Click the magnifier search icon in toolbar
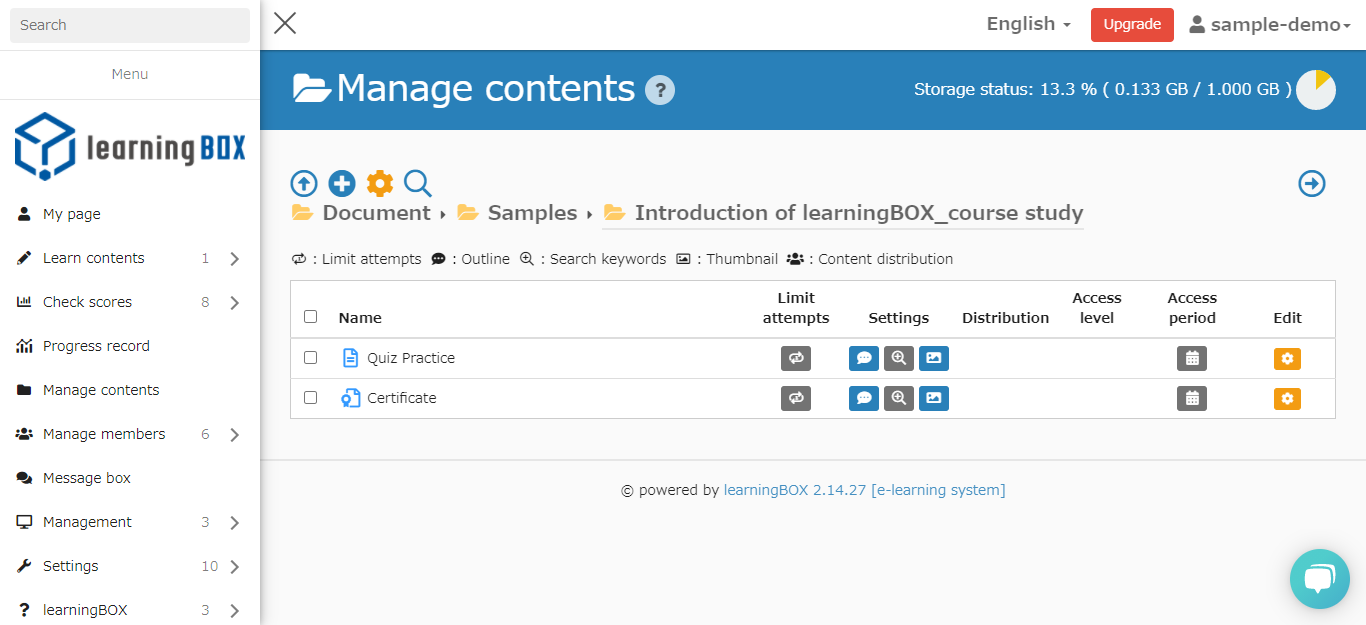 418,184
